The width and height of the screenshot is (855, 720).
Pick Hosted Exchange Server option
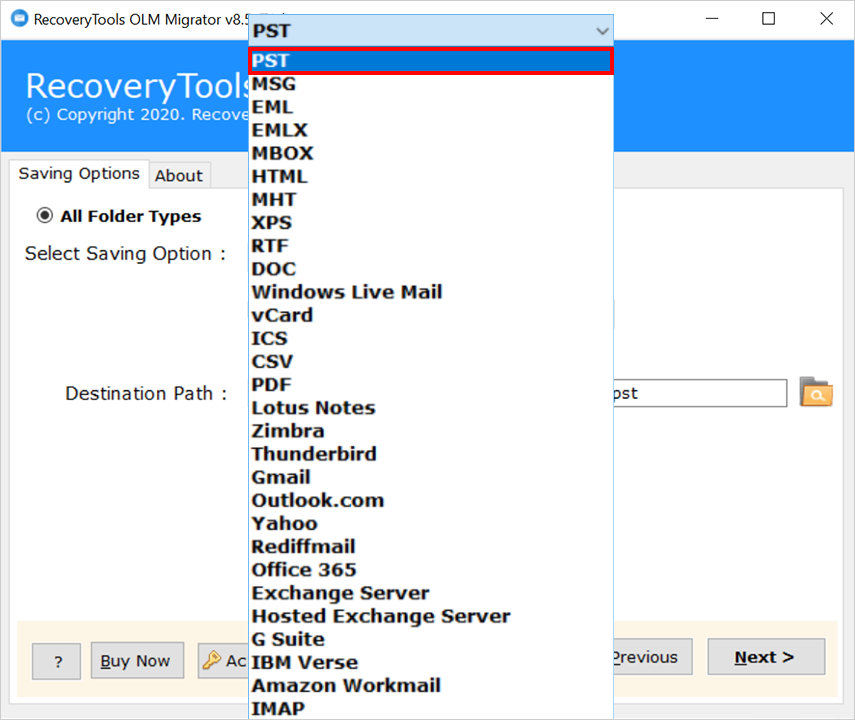[431, 616]
